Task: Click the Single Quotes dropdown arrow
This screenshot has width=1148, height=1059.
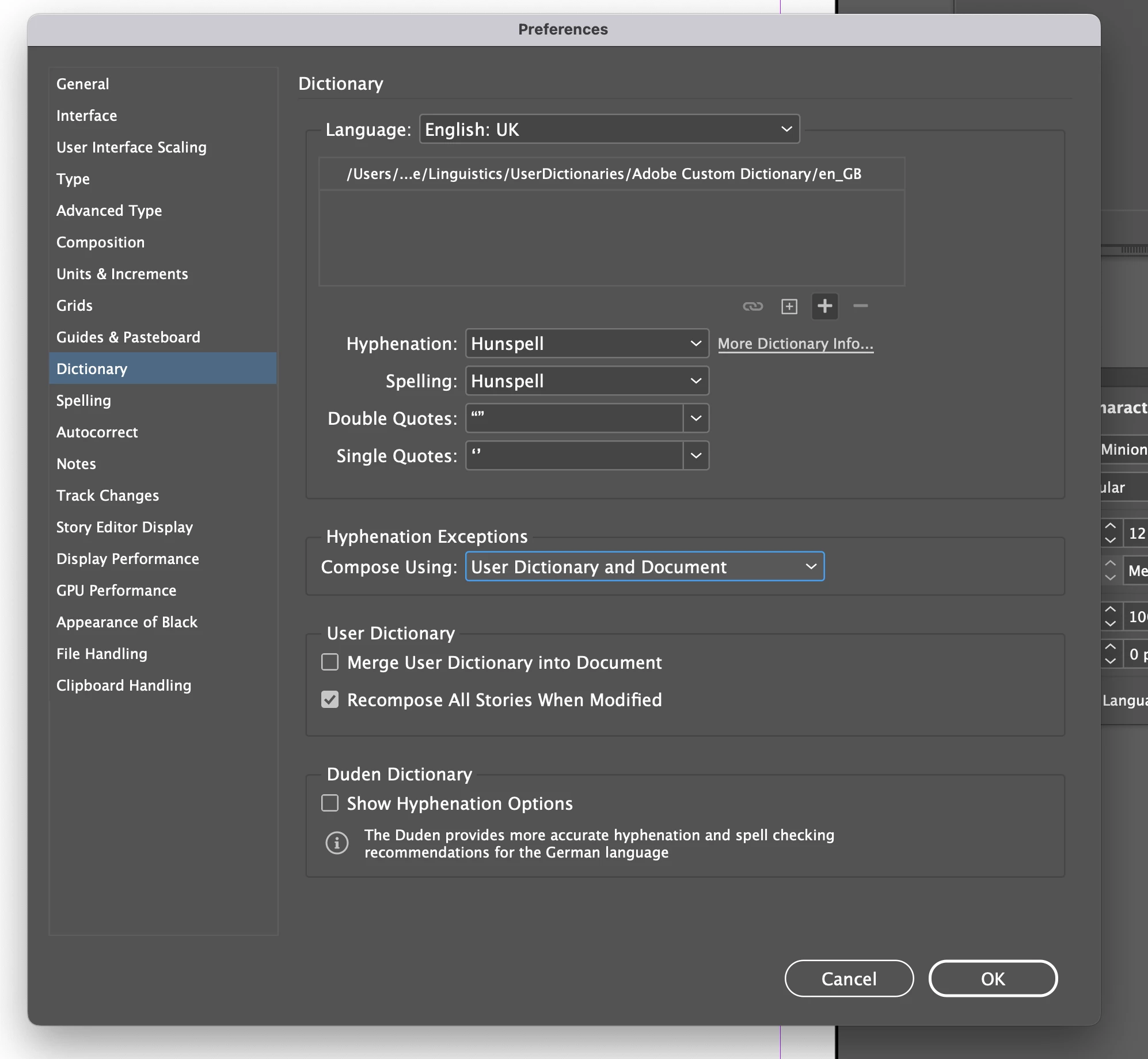Action: pyautogui.click(x=695, y=456)
